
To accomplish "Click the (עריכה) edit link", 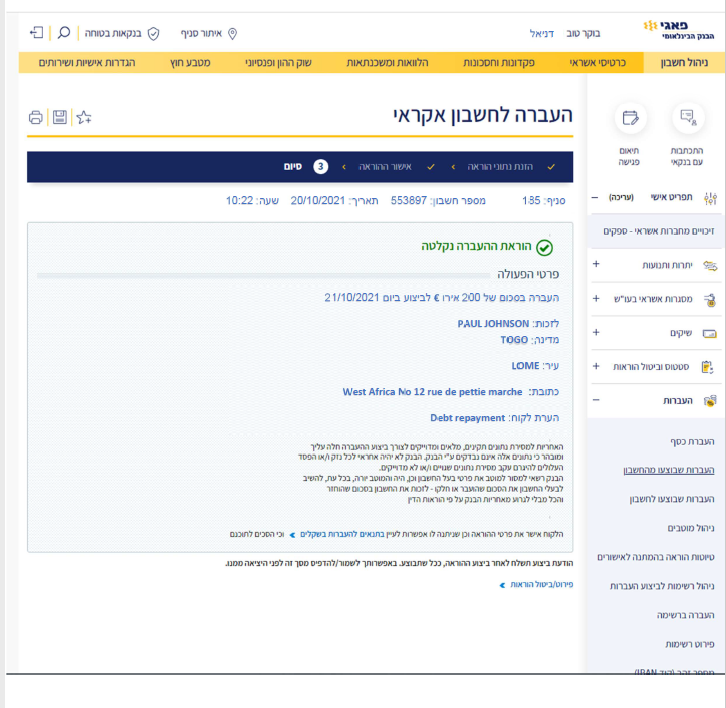I will click(621, 197).
